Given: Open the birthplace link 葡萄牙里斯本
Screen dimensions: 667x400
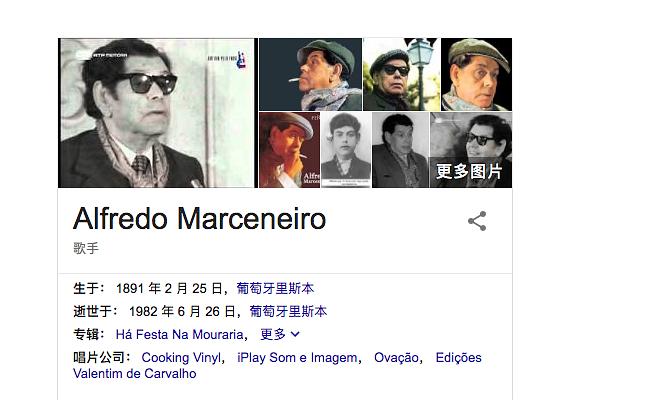Looking at the screenshot, I should 275,289.
